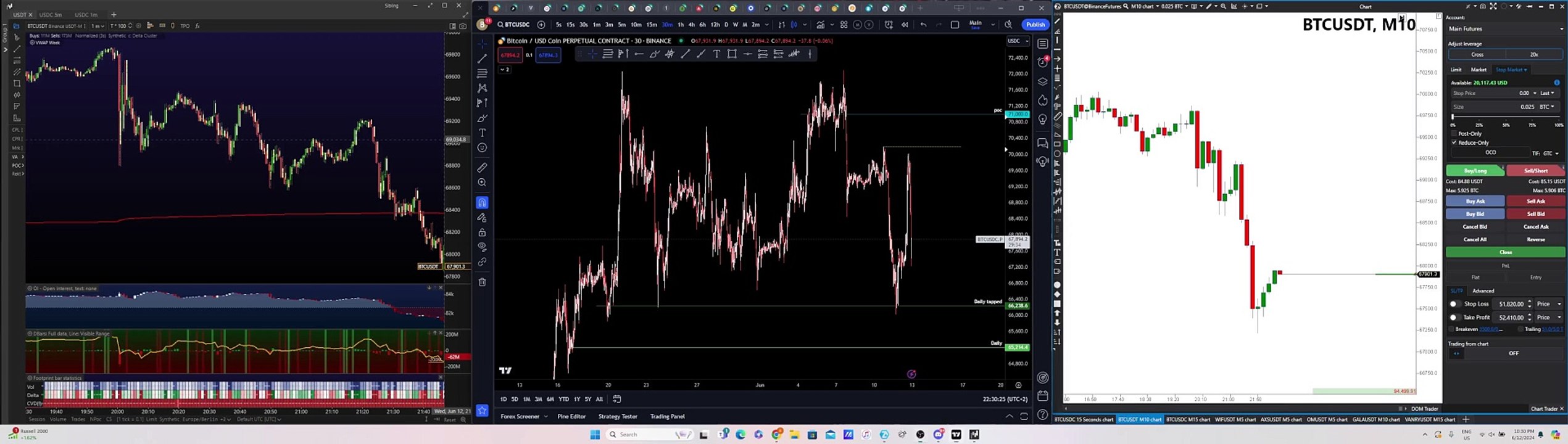Open the USDC currency dropdown on price axis
Image resolution: width=1568 pixels, height=444 pixels.
coord(1018,41)
